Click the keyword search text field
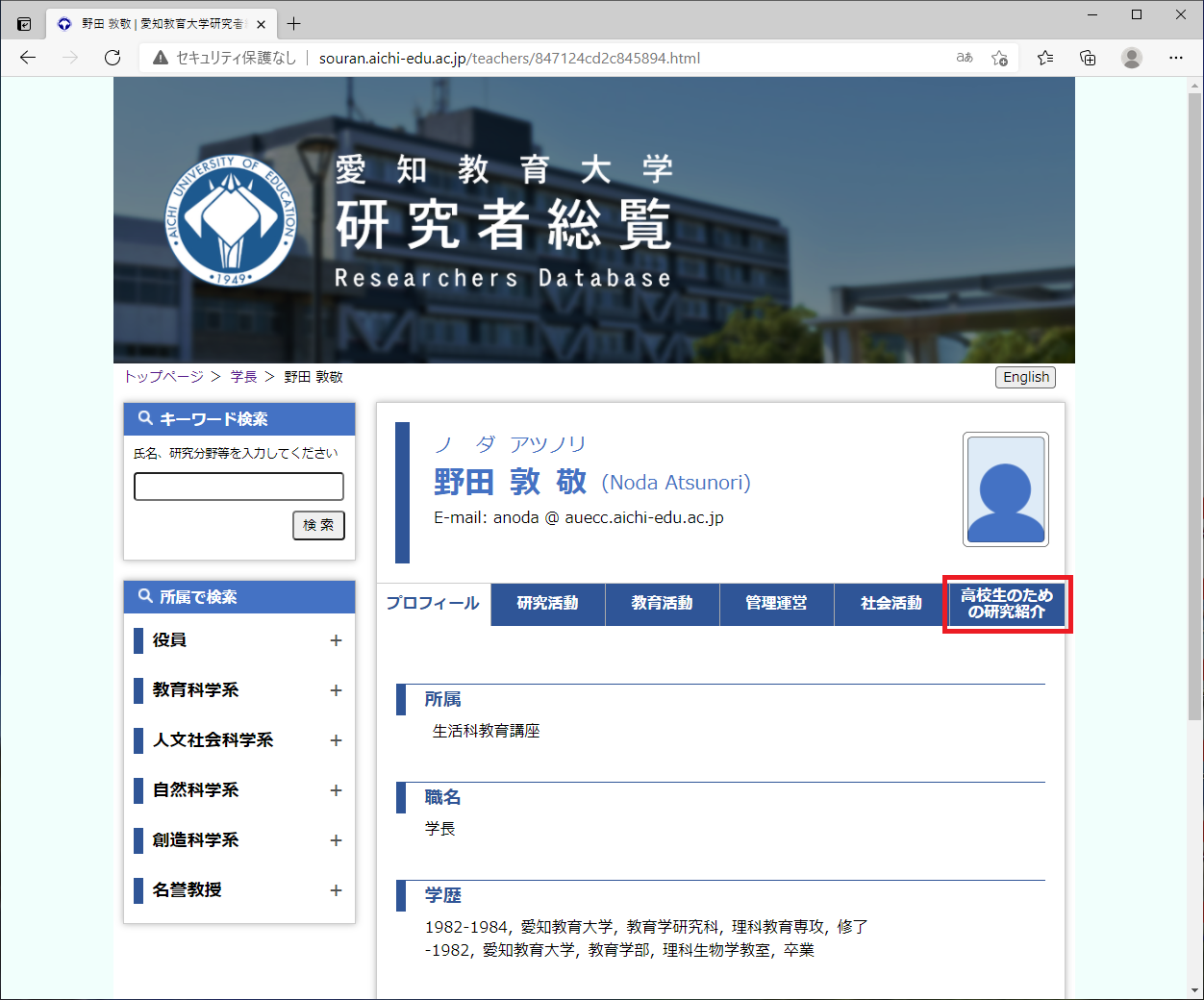This screenshot has height=1000, width=1204. (x=238, y=487)
